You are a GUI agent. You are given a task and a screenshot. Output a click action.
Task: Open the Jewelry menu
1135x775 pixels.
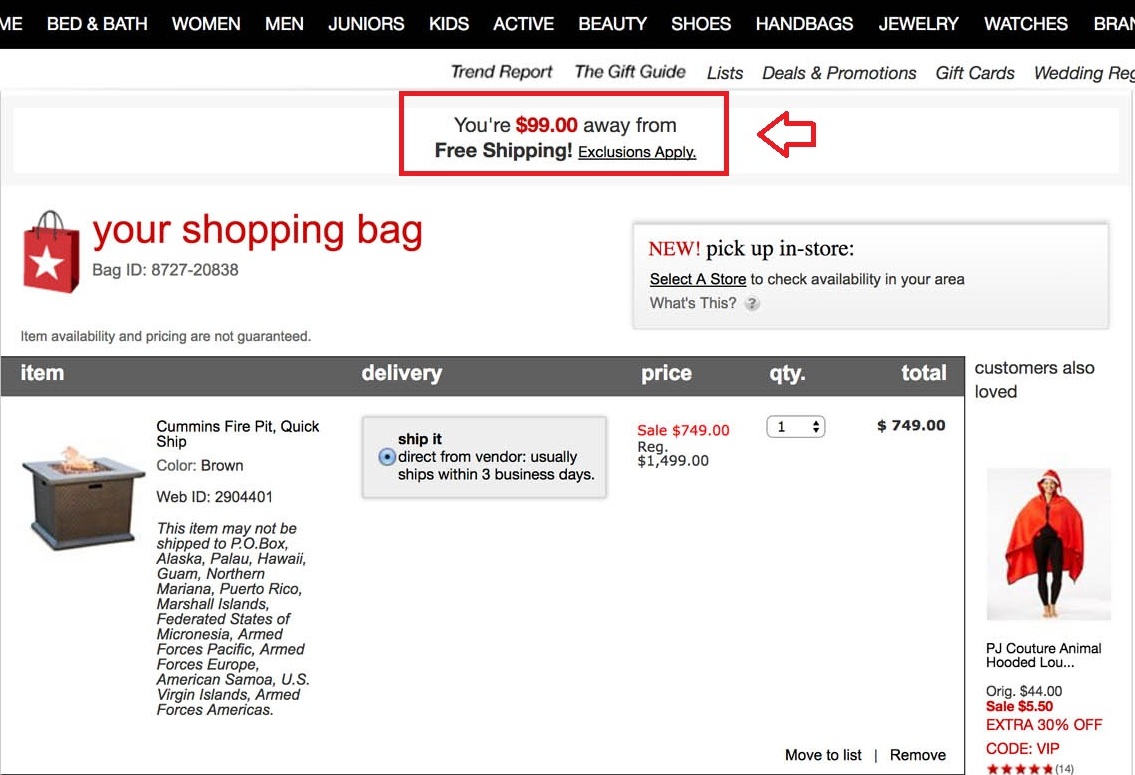(x=918, y=24)
